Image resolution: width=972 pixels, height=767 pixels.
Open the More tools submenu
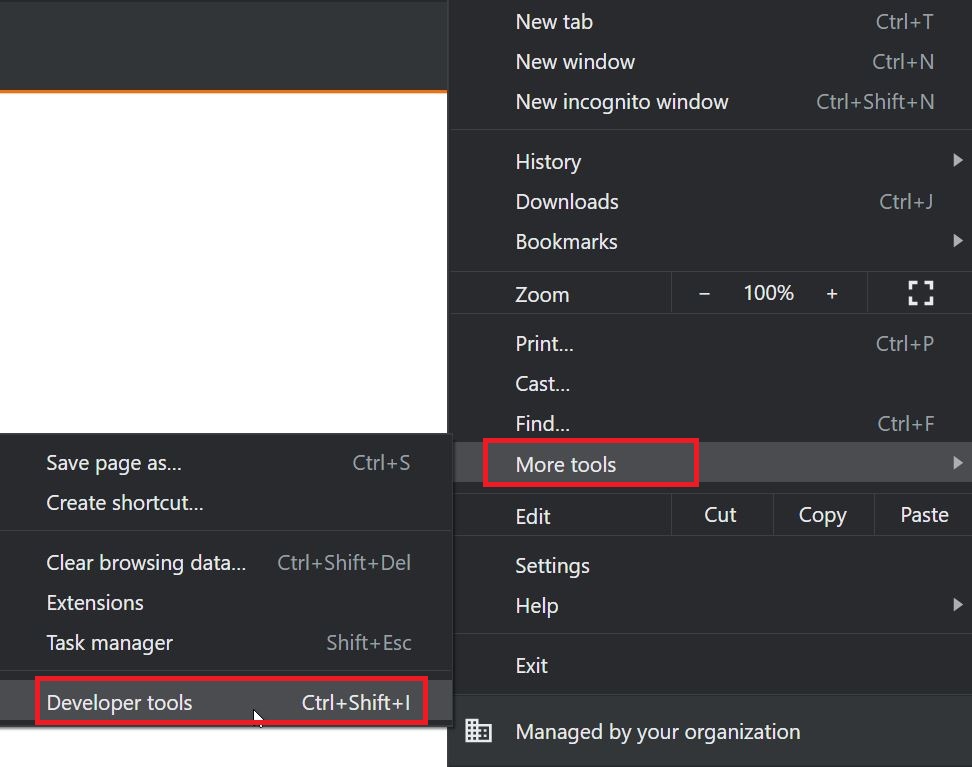tap(710, 463)
